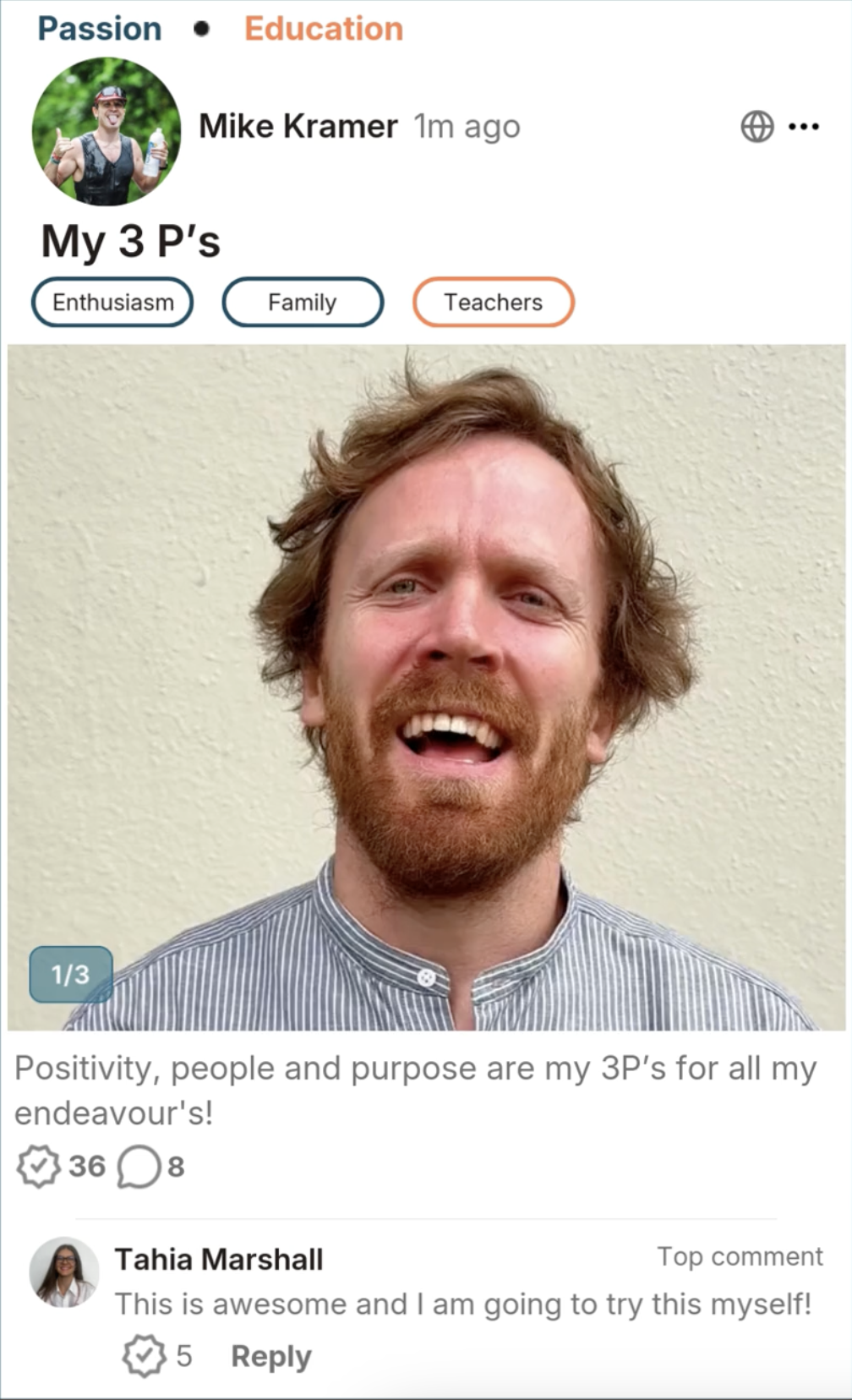Select the Teachers tag
The height and width of the screenshot is (1400, 852).
pos(494,302)
